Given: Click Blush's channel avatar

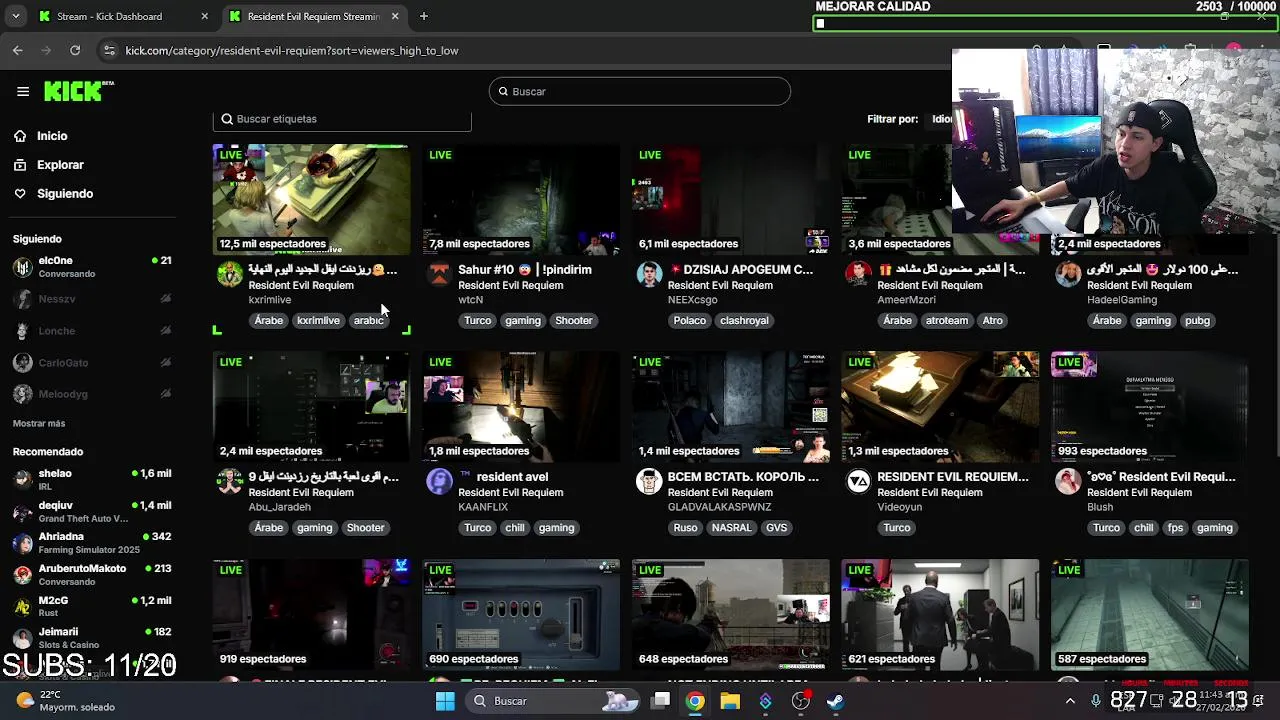Looking at the screenshot, I should 1068,481.
